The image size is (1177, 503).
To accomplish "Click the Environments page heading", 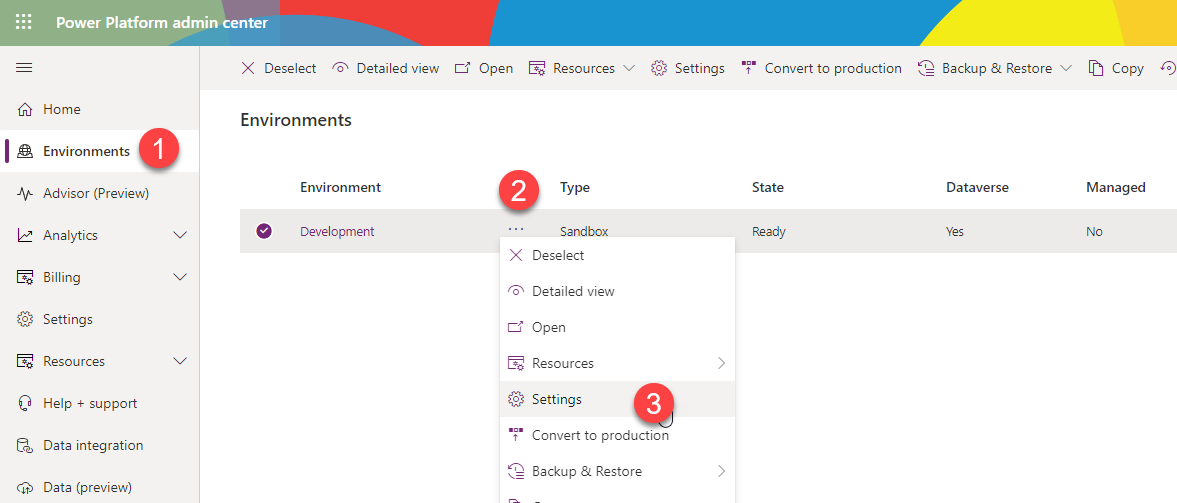I will [x=296, y=119].
